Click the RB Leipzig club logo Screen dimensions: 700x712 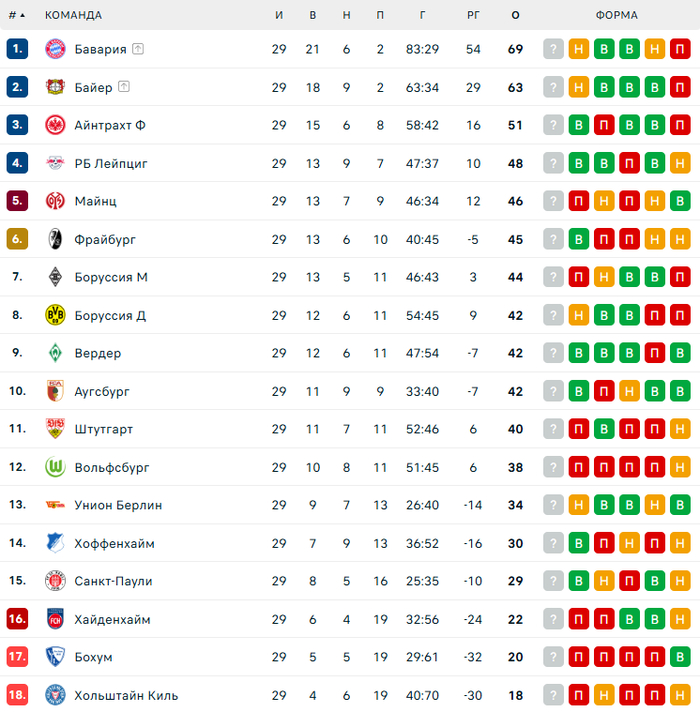pos(55,163)
